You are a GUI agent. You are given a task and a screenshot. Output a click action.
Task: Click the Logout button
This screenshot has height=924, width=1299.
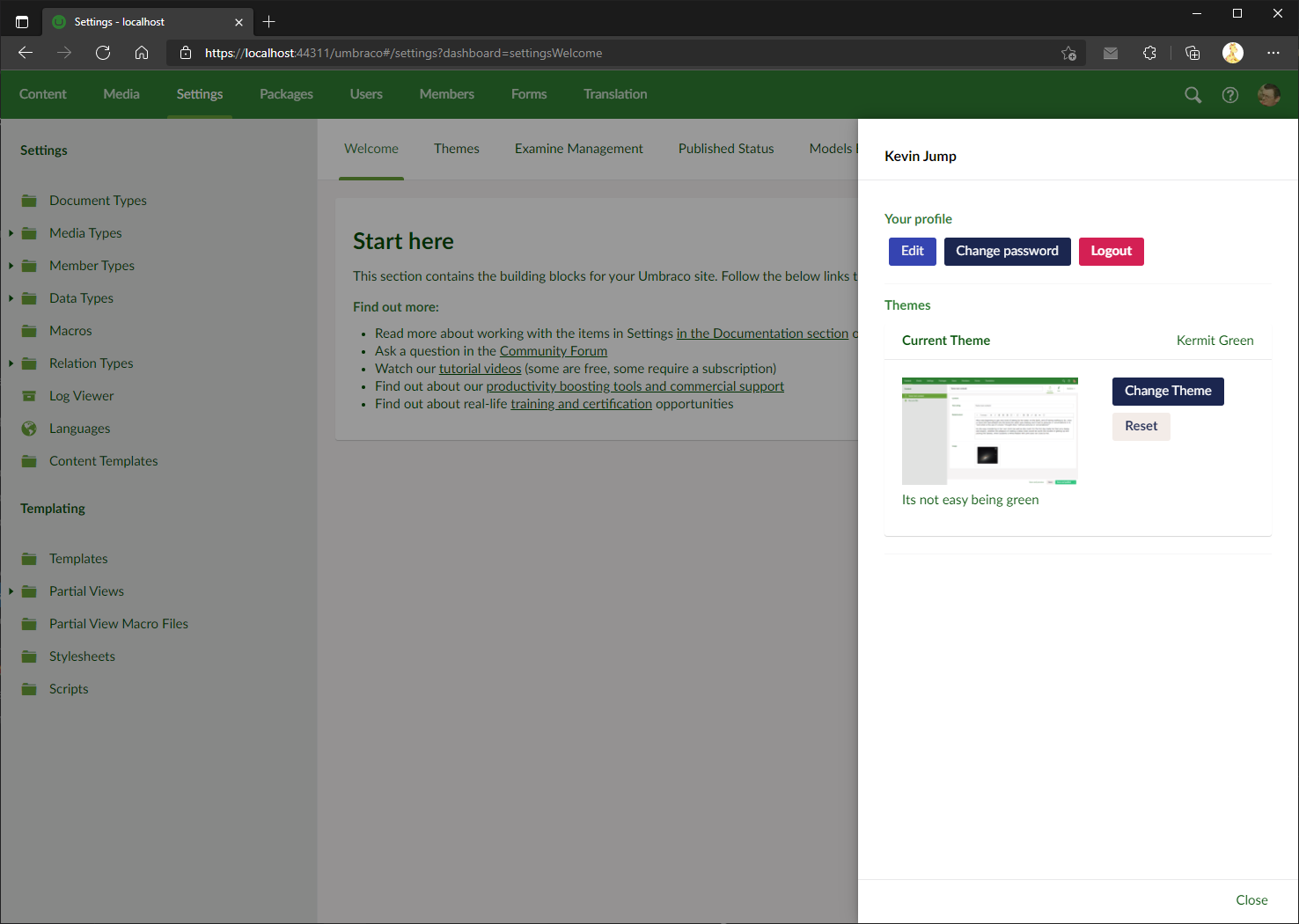click(1112, 252)
